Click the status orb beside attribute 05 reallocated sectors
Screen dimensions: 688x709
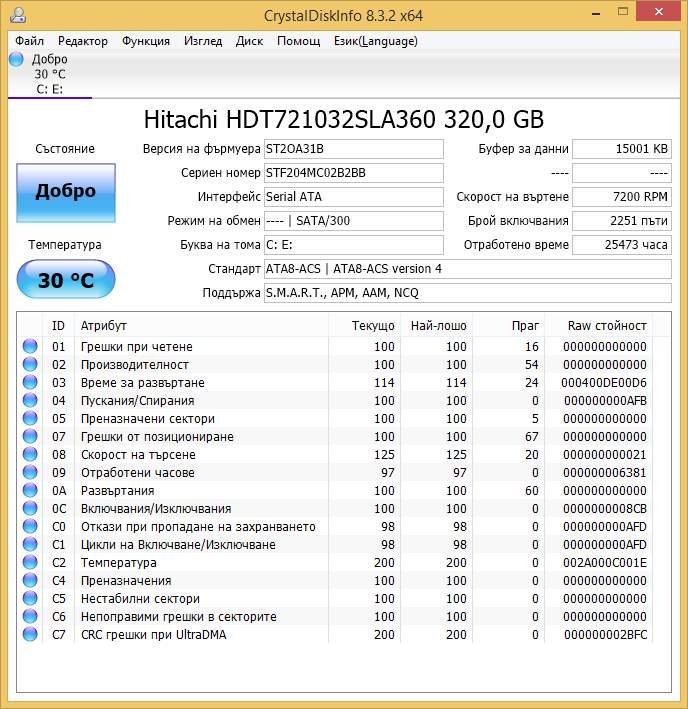[x=30, y=419]
